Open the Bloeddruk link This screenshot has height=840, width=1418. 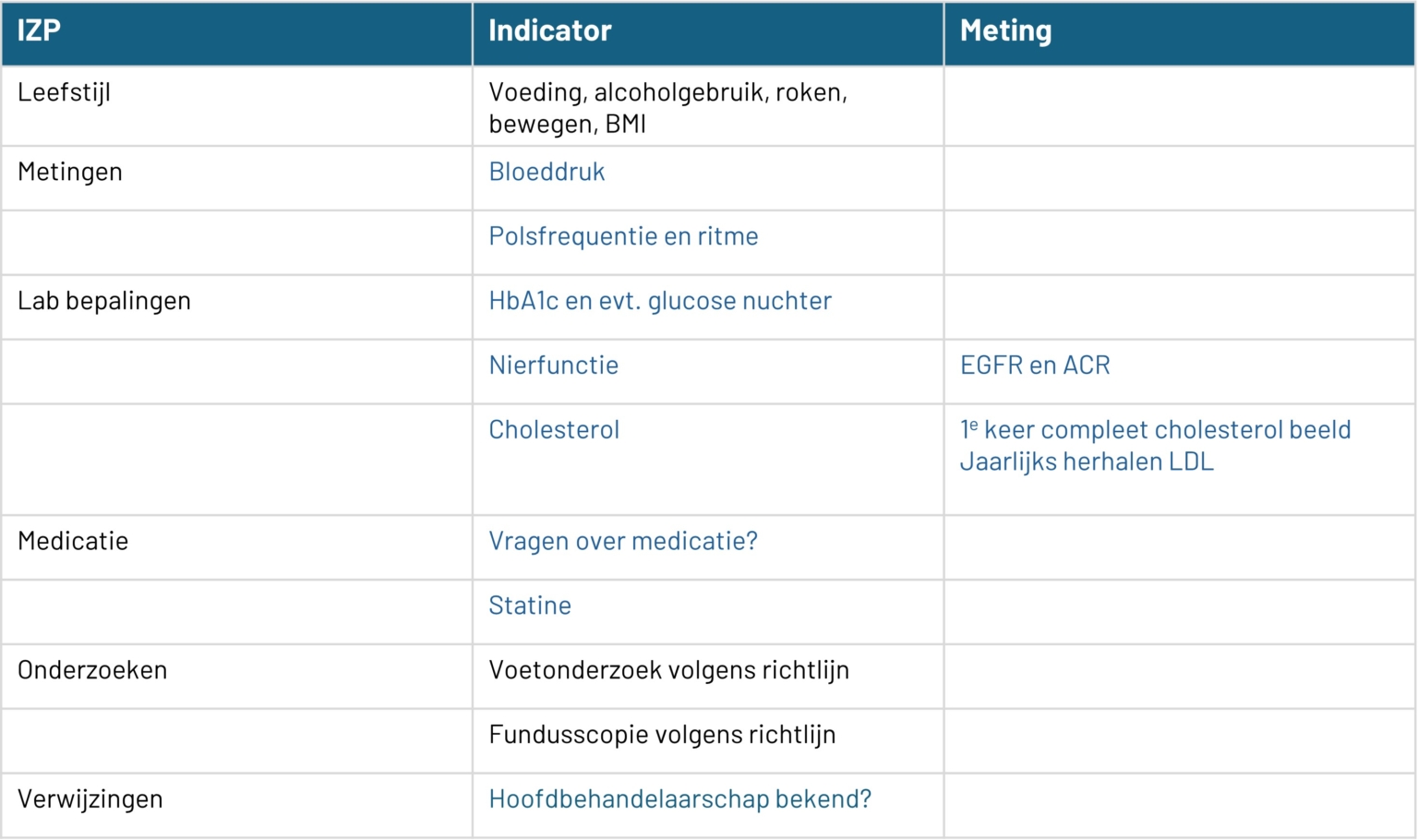547,172
